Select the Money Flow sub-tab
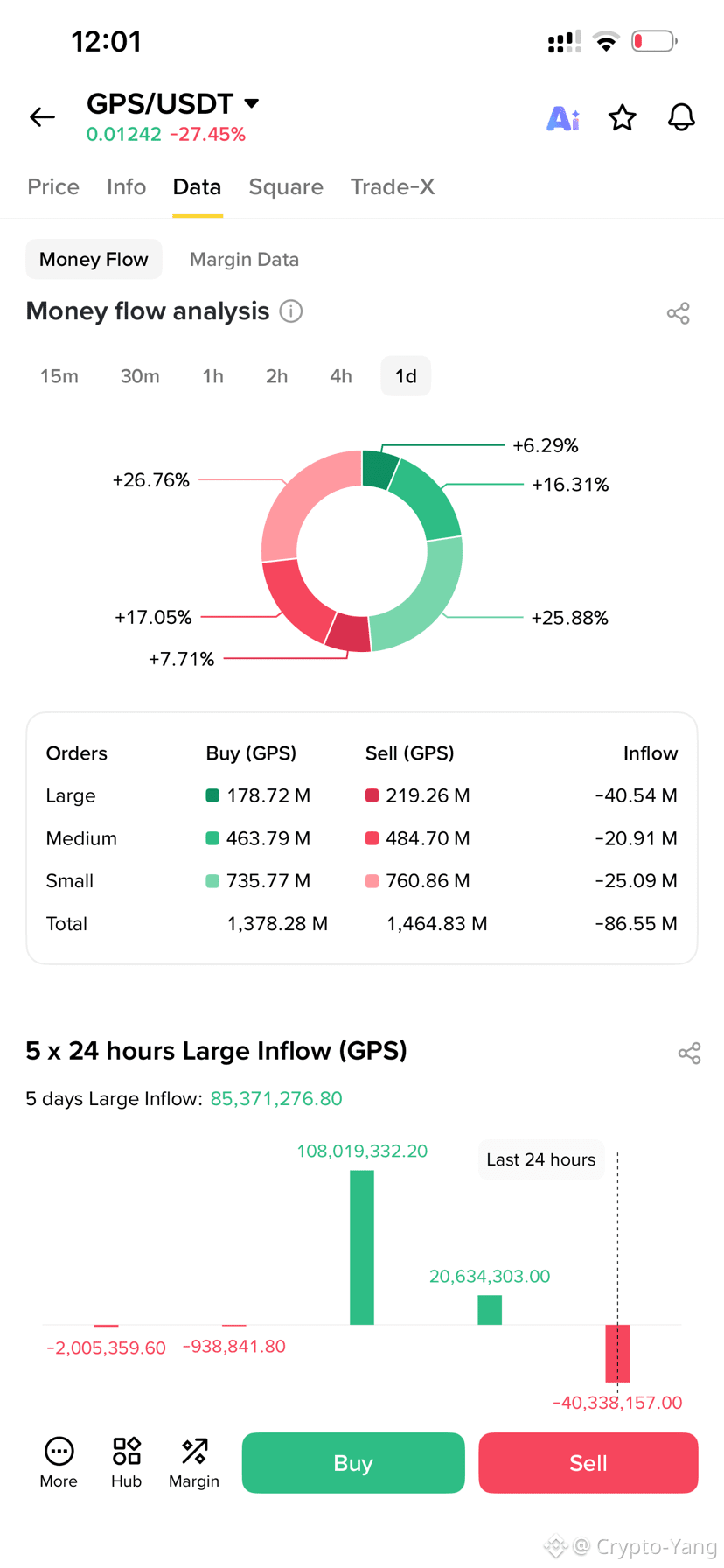724x1568 pixels. pos(94,259)
